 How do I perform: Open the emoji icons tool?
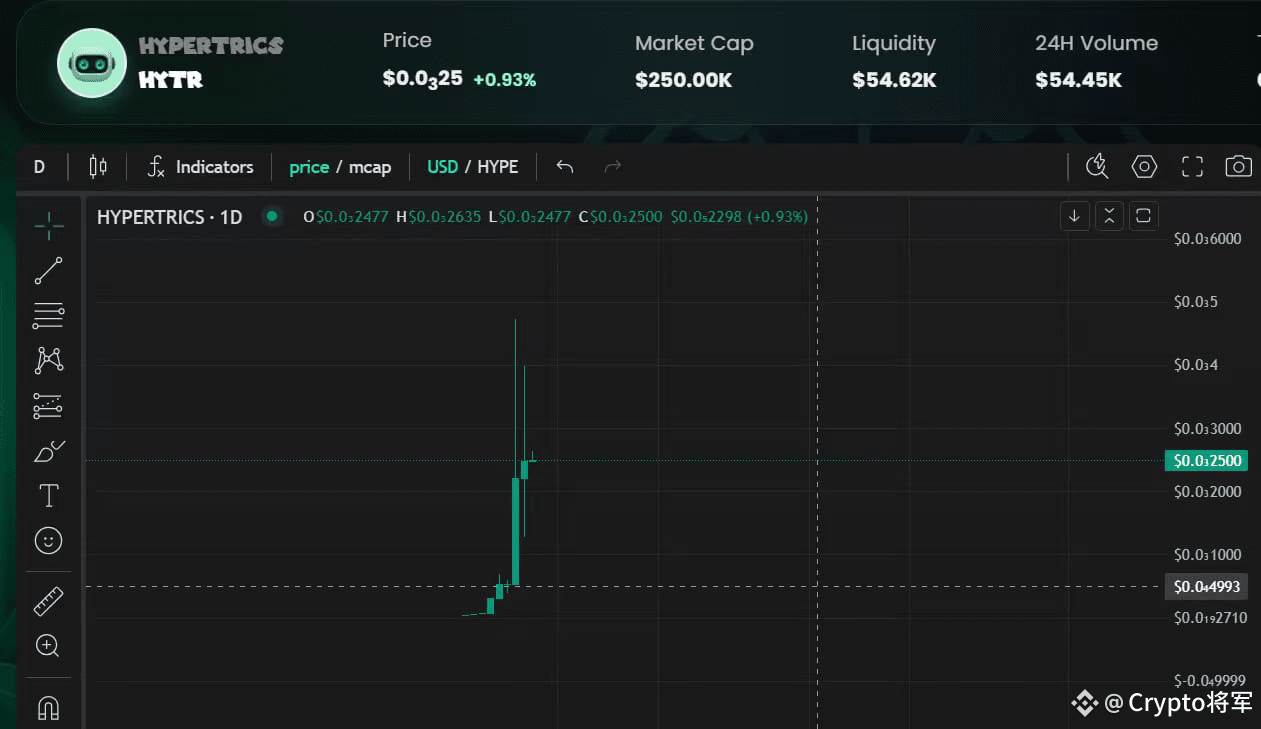pyautogui.click(x=48, y=541)
